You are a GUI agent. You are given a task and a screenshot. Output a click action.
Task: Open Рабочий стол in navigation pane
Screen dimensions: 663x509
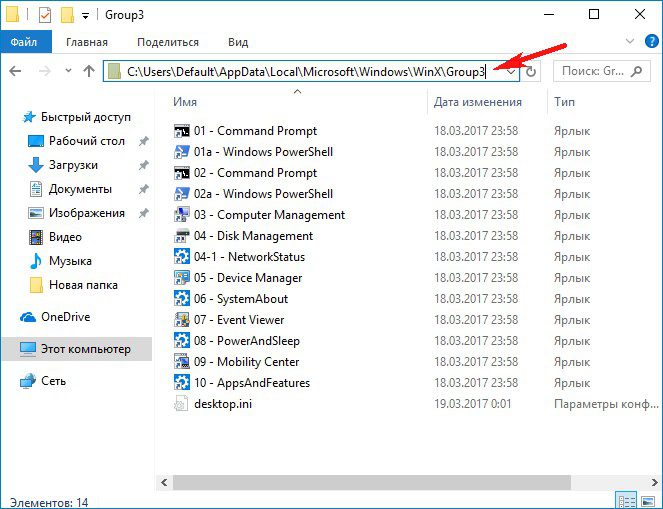pyautogui.click(x=87, y=141)
